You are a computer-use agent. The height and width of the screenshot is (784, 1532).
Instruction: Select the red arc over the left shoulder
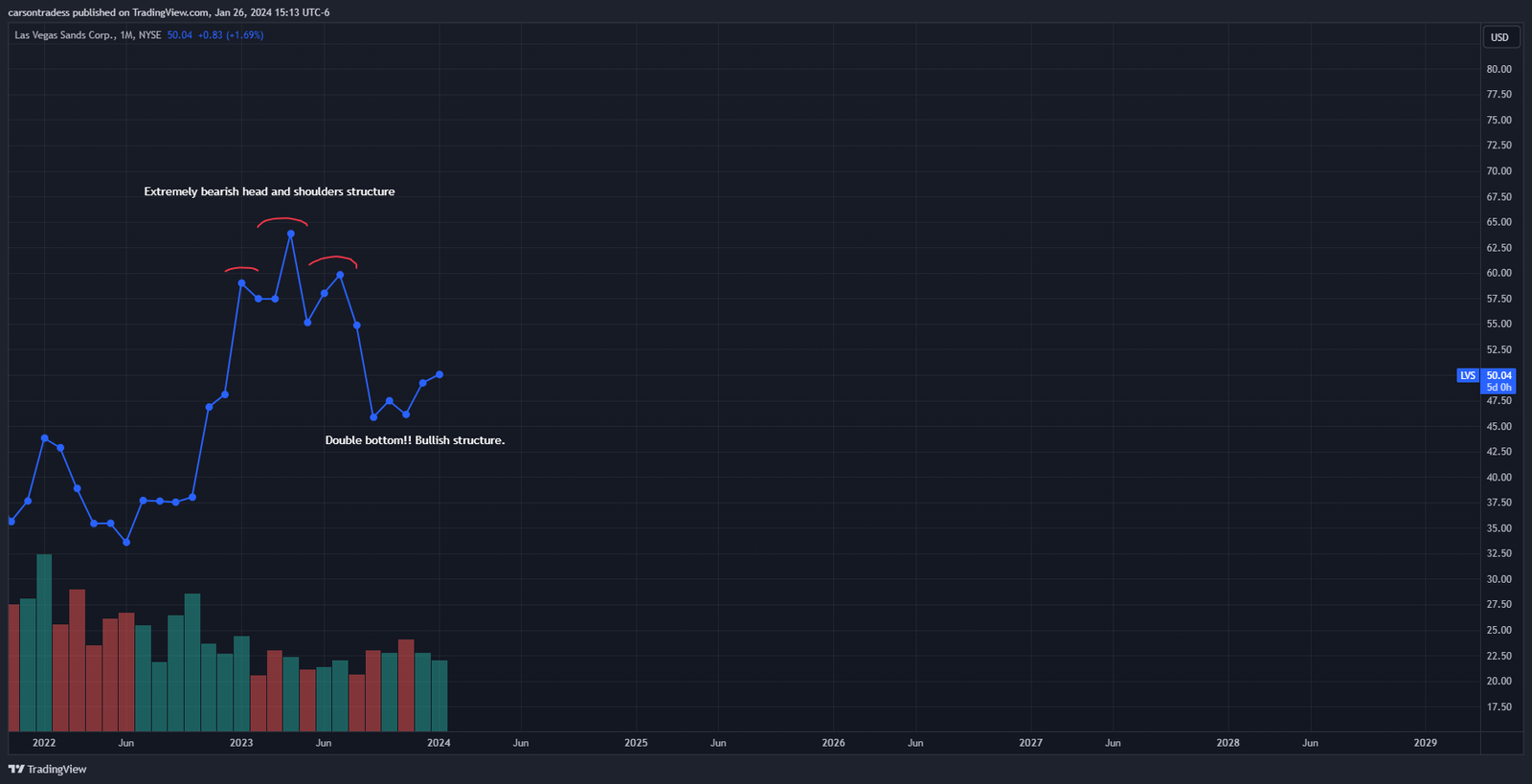tap(241, 269)
